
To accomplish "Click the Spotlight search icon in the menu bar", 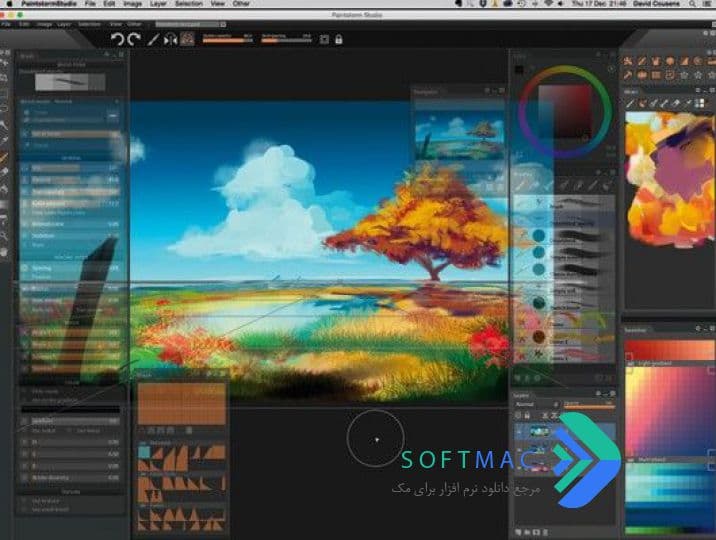I will click(x=693, y=4).
